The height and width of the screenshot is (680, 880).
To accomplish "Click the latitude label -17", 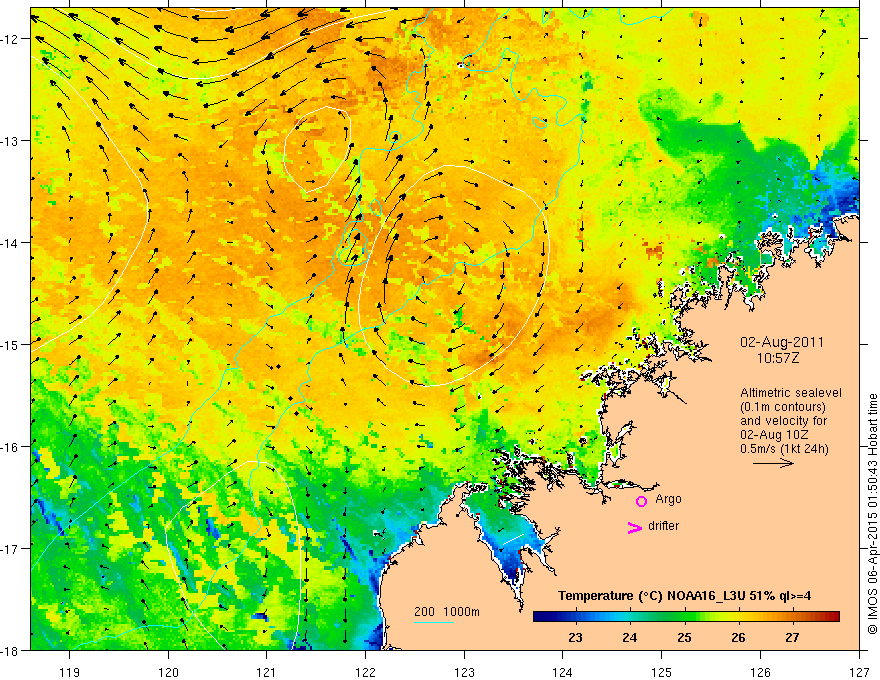I will [x=11, y=548].
